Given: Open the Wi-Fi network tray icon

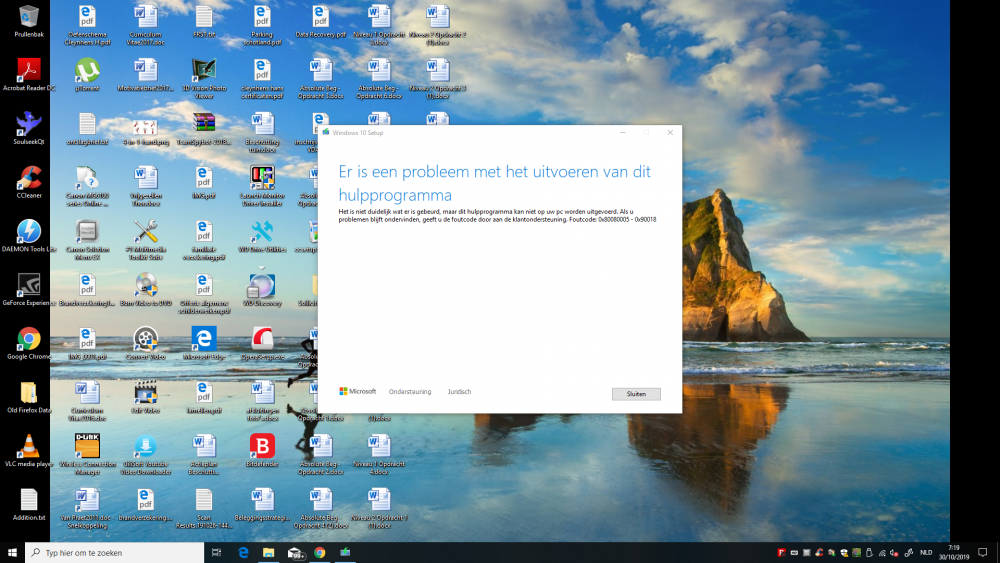Looking at the screenshot, I should point(882,553).
